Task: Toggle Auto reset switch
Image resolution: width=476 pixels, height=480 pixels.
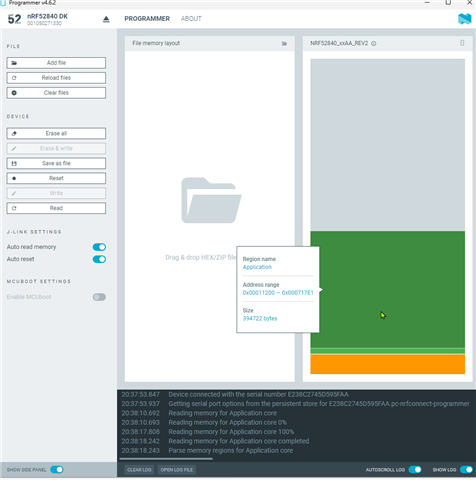Action: point(99,259)
